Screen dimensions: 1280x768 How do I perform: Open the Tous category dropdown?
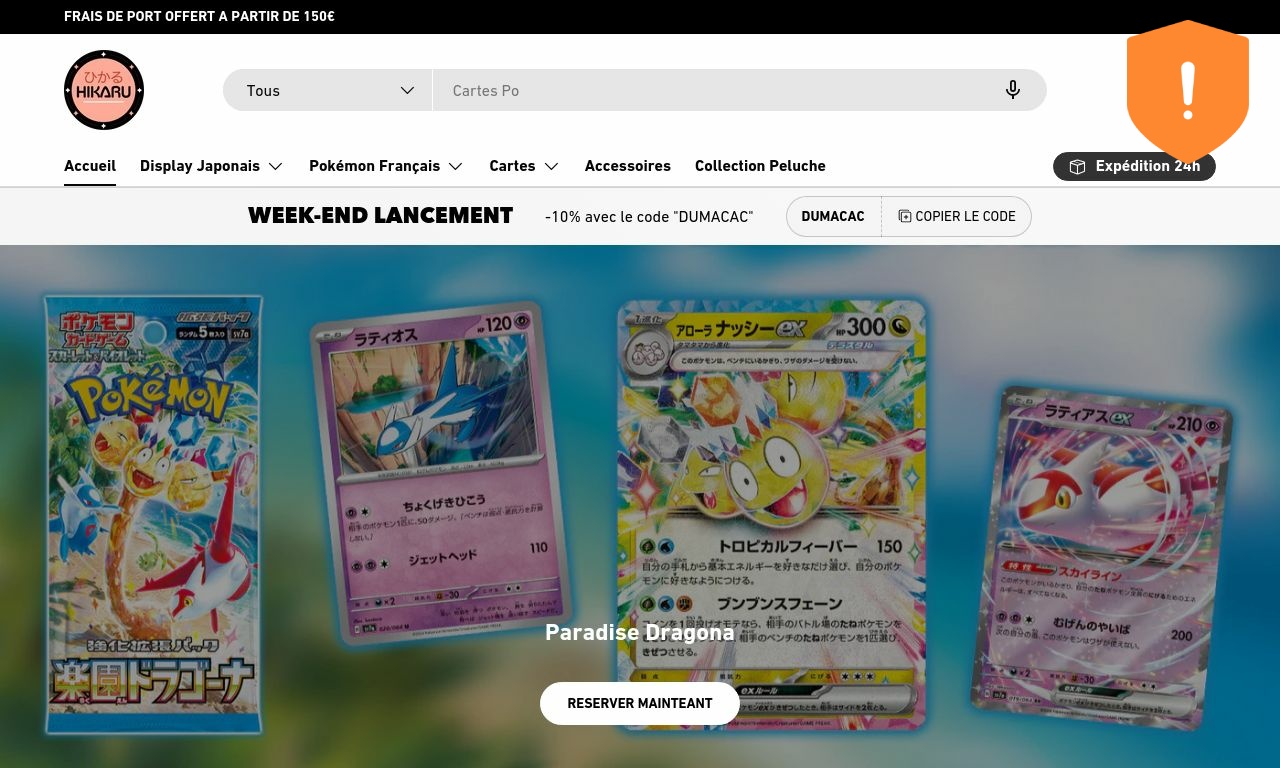pos(328,90)
